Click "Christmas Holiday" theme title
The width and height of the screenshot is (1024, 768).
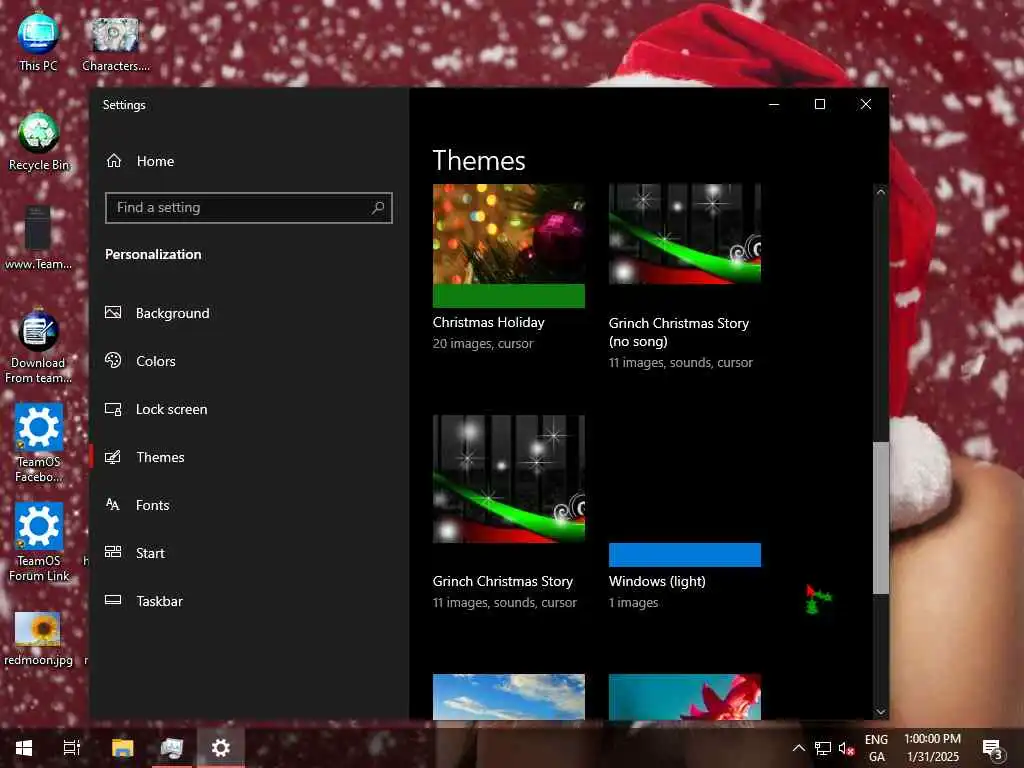[488, 322]
